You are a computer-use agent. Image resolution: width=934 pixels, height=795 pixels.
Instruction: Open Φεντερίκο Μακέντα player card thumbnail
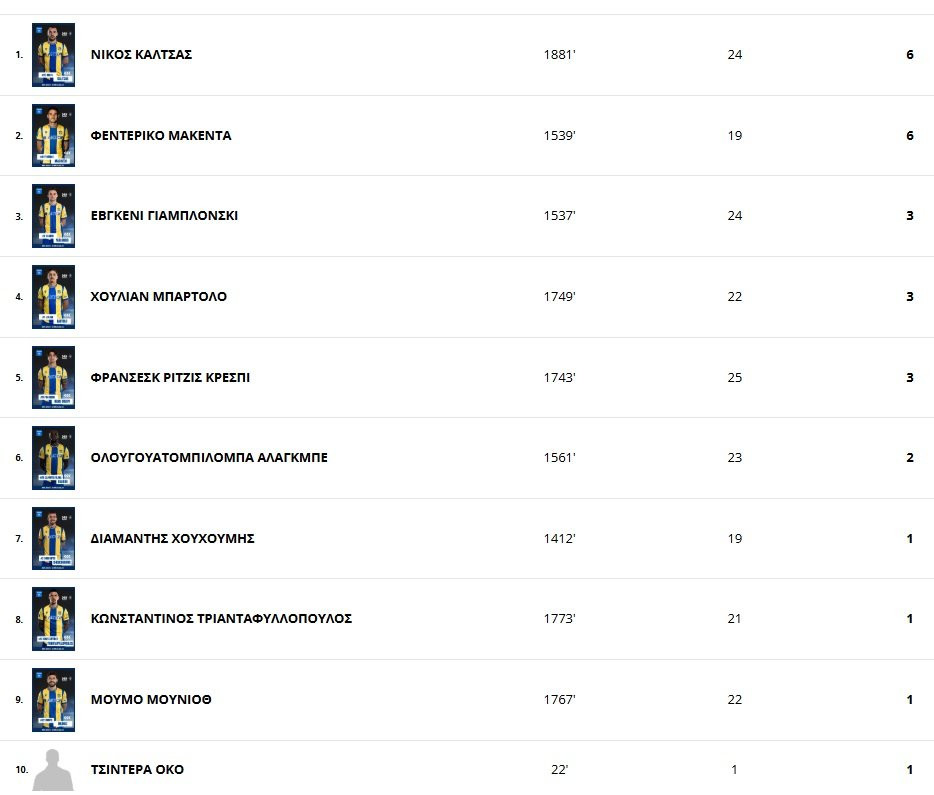(x=53, y=135)
